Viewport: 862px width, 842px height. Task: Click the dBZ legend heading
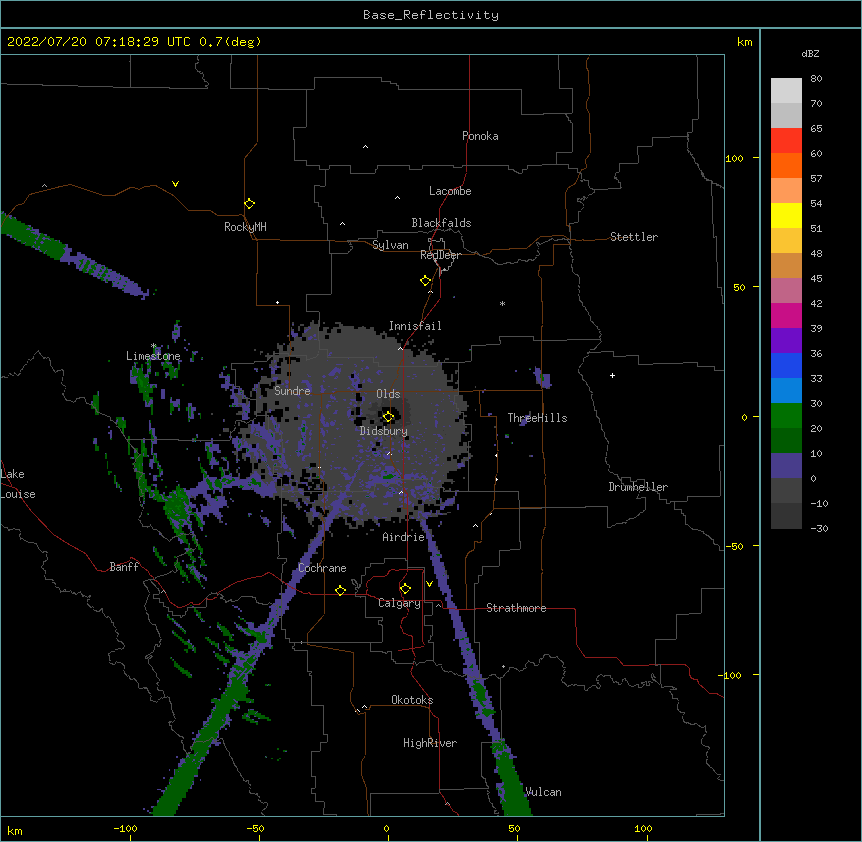click(810, 54)
